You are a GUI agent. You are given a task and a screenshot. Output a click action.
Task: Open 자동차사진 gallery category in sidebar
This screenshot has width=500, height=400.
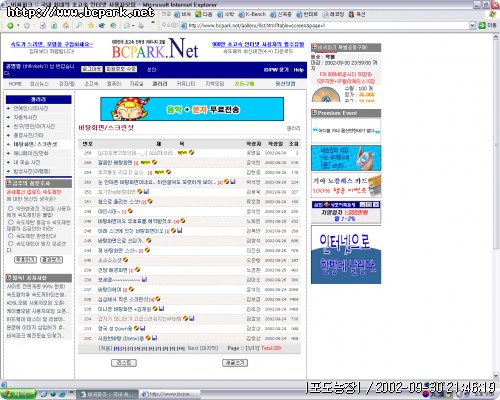25,117
